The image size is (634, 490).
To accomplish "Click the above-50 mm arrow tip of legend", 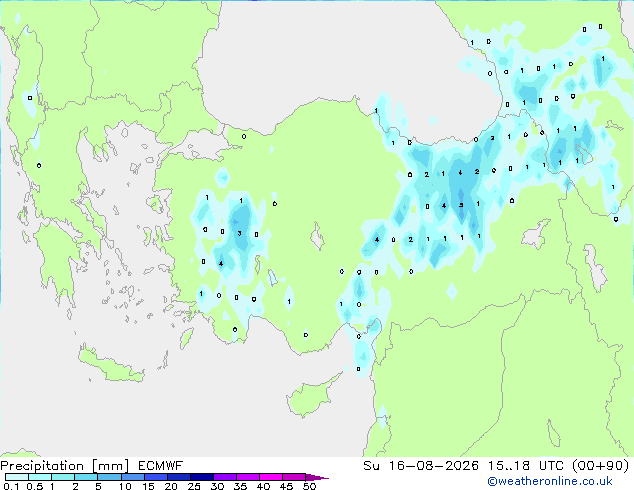I will (317, 477).
